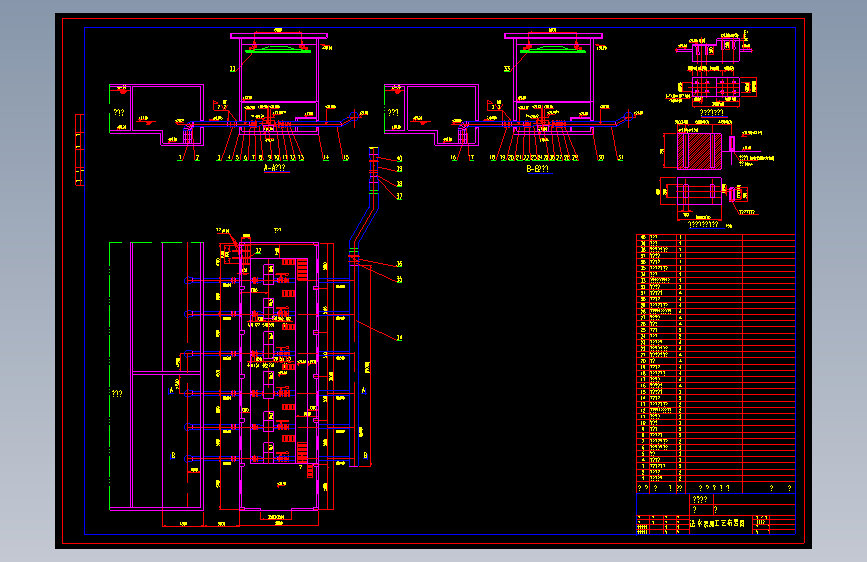Pick callout 33 in the A-A section
Viewport: 867px width, 562px height.
(x=233, y=69)
